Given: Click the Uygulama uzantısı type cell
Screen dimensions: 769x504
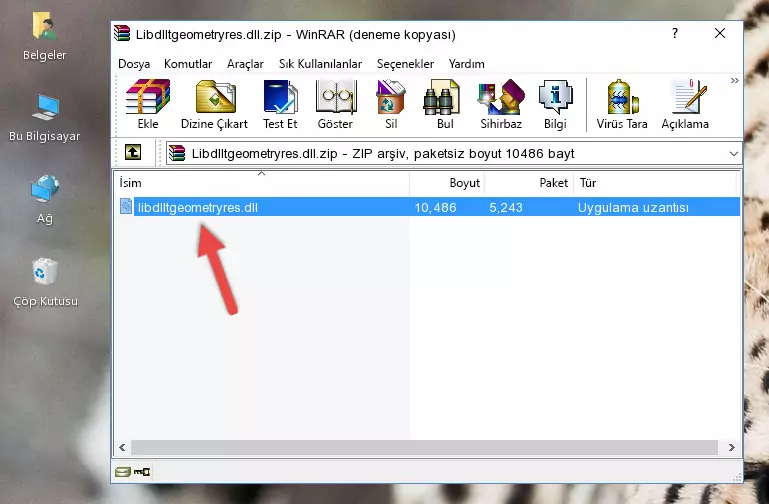Looking at the screenshot, I should [x=633, y=207].
